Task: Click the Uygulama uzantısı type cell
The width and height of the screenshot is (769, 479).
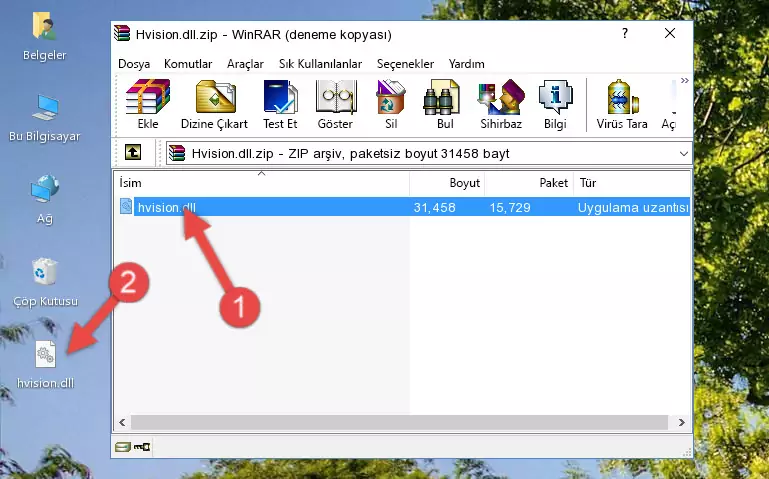Action: pos(633,207)
